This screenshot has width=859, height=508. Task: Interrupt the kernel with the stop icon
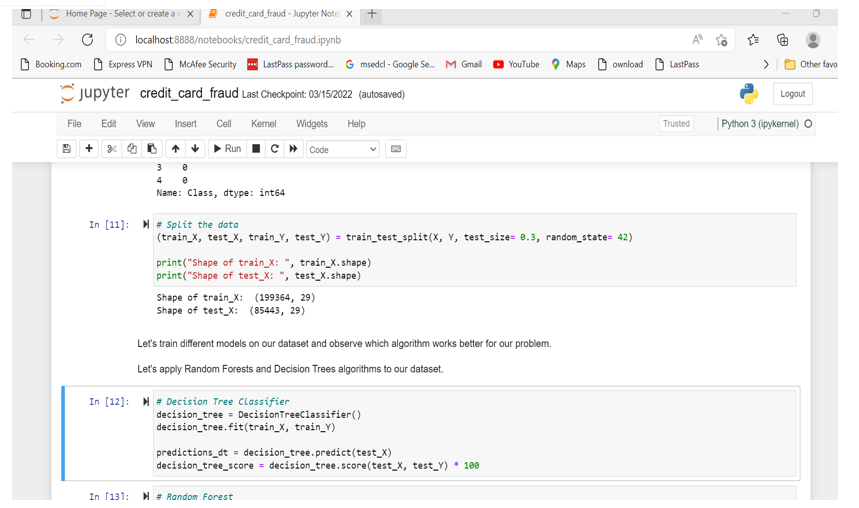[256, 149]
